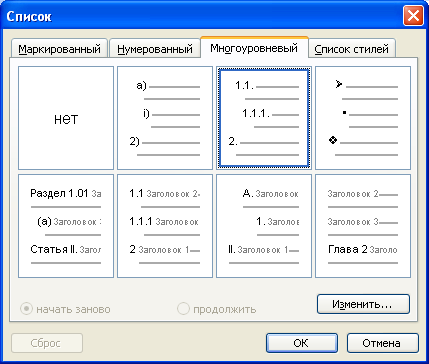Go to the Список стилей tab
429x364 pixels.
[x=352, y=49]
